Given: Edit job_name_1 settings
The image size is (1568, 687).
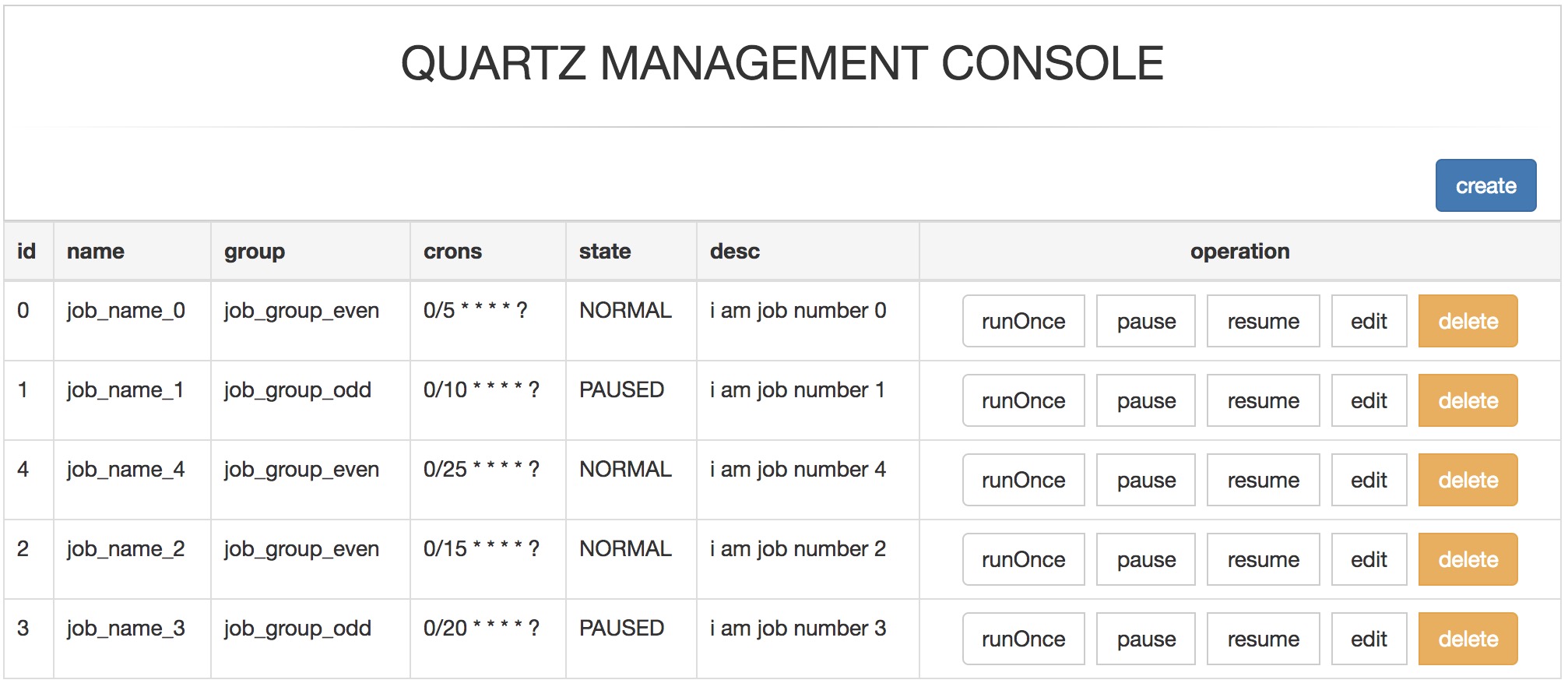Looking at the screenshot, I should [x=1369, y=400].
